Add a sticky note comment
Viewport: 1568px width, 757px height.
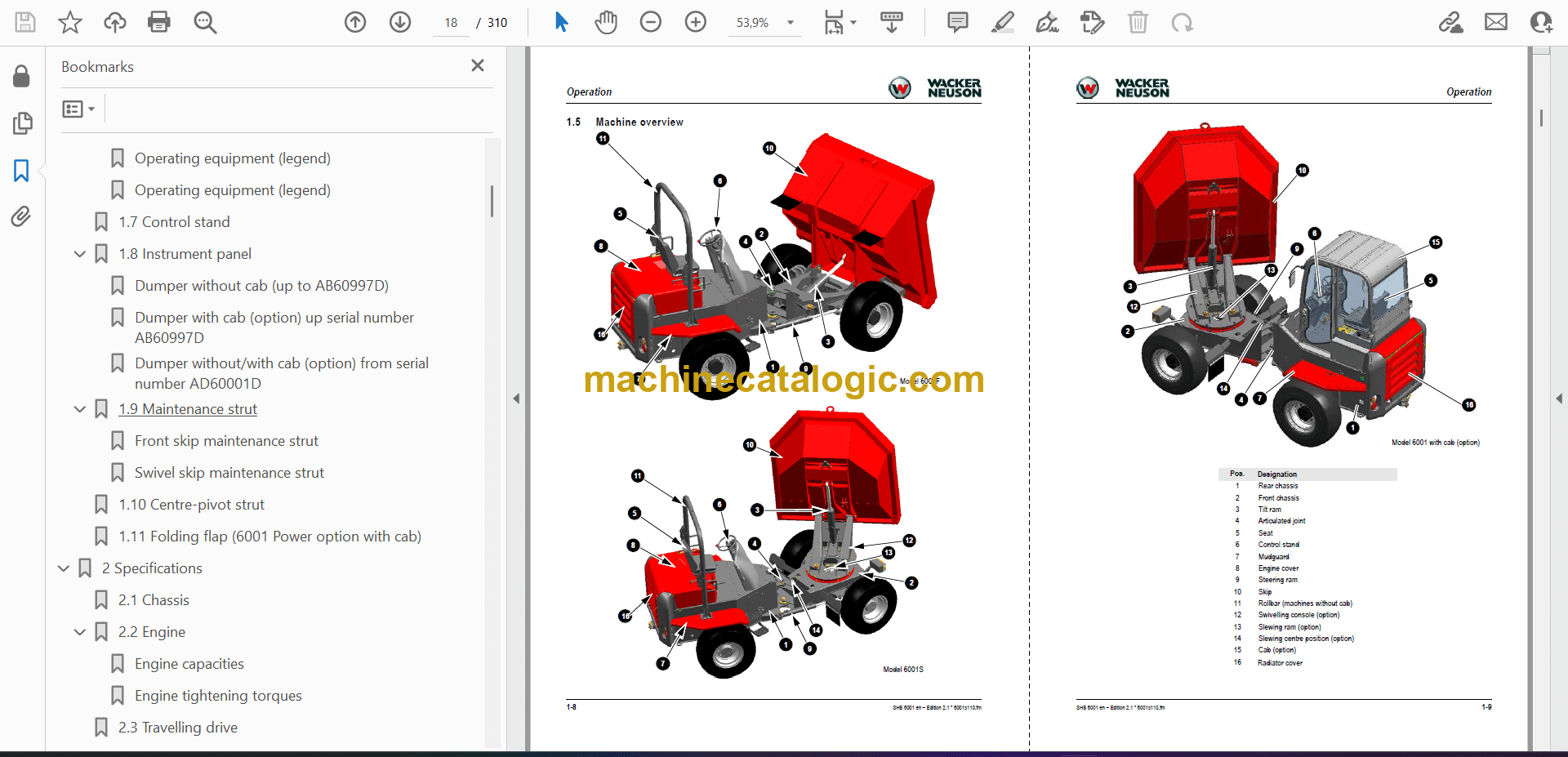[x=957, y=22]
